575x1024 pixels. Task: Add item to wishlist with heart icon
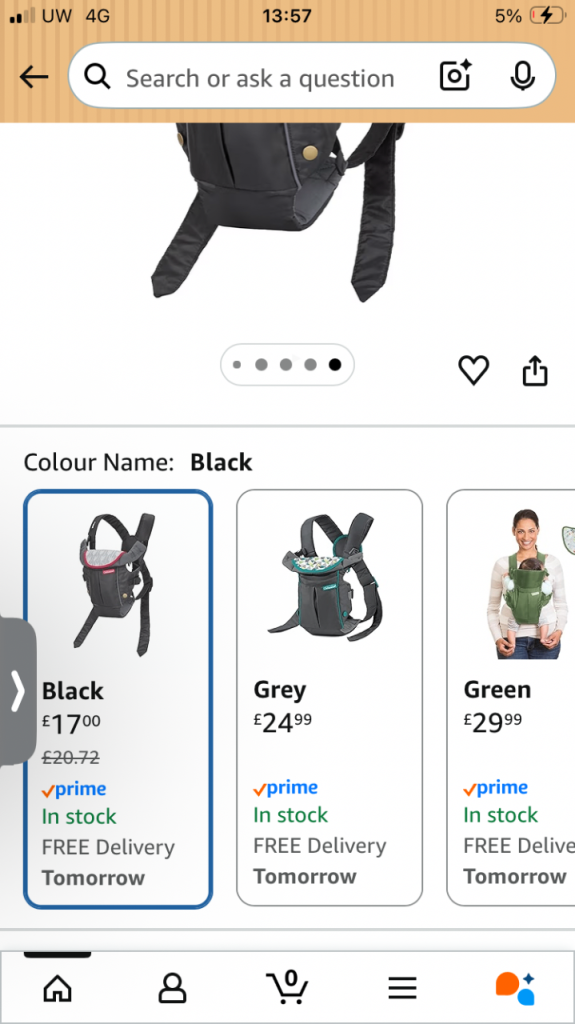(x=474, y=370)
